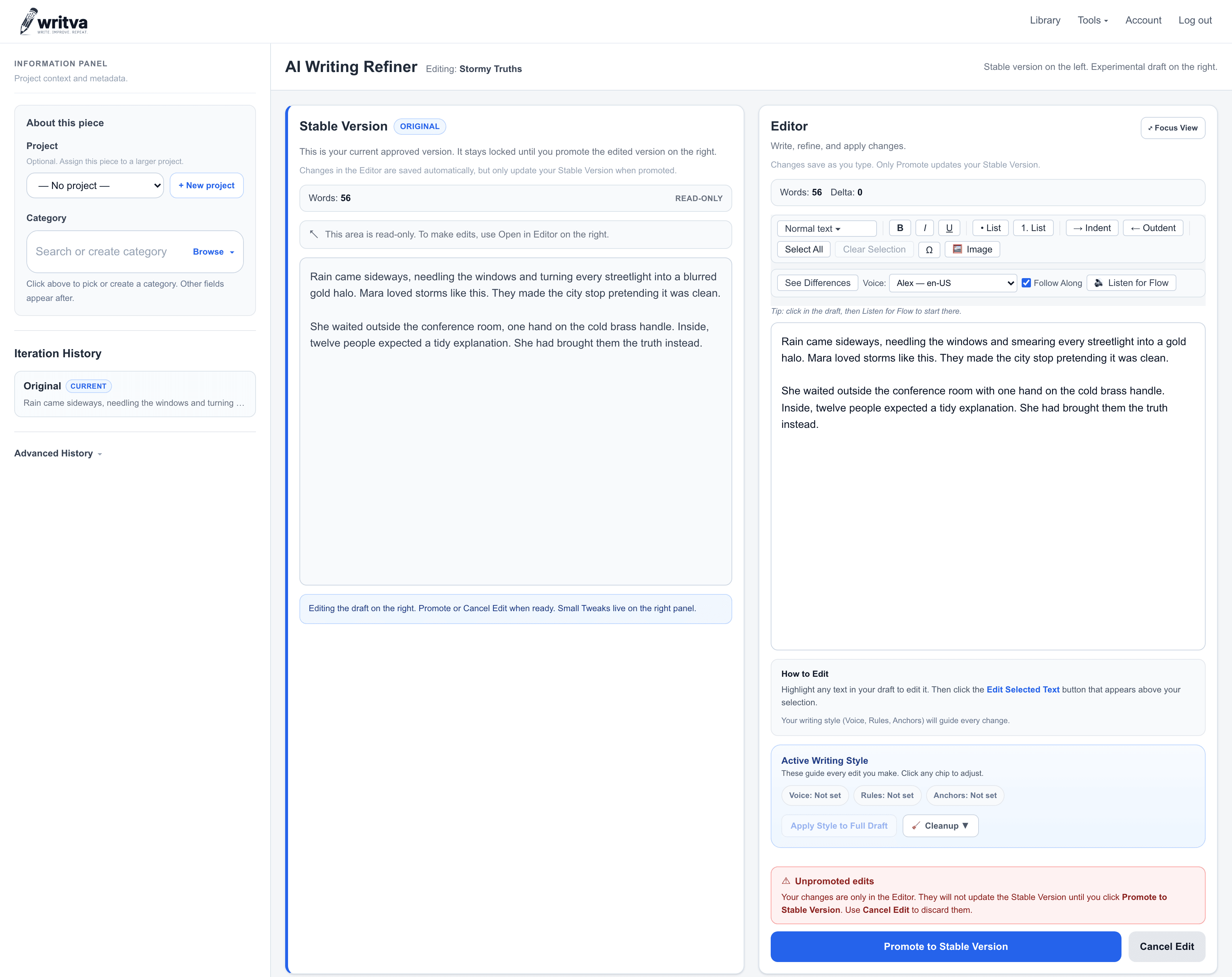This screenshot has height=977, width=1232.
Task: Apply bullet List formatting
Action: click(x=990, y=228)
